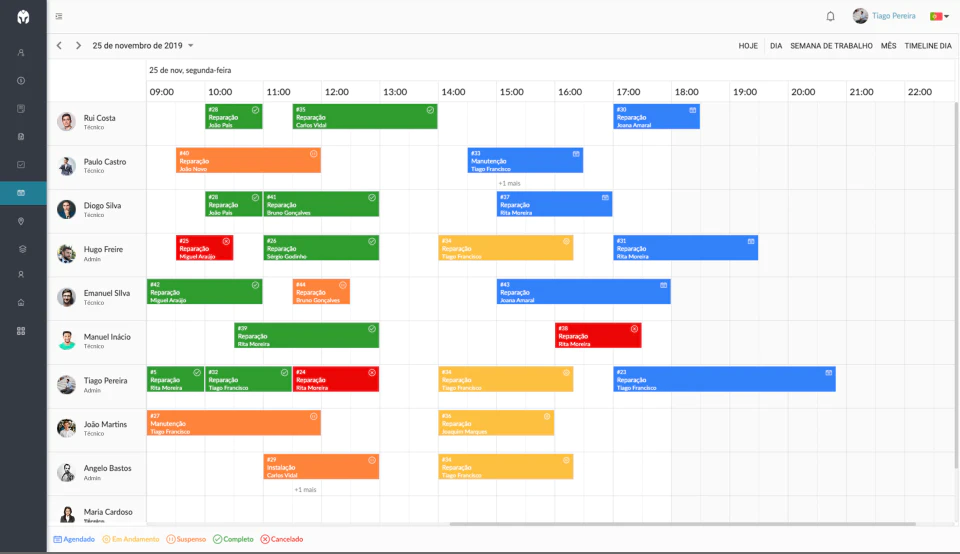Toggle Cancelado status filter in legend
Viewport: 960px width, 554px height.
pyautogui.click(x=282, y=539)
